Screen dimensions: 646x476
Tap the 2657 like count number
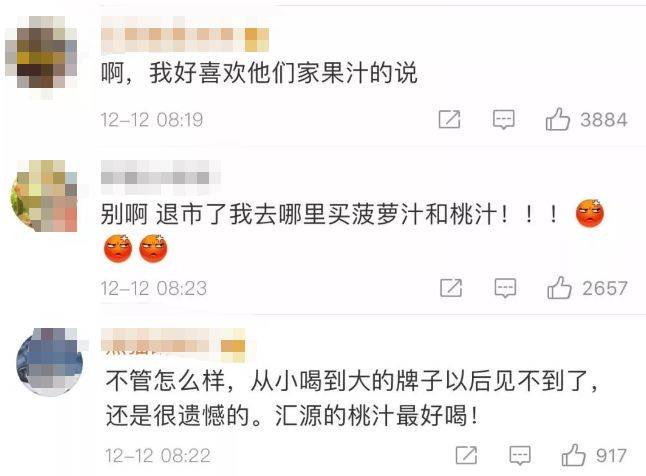[x=605, y=288]
